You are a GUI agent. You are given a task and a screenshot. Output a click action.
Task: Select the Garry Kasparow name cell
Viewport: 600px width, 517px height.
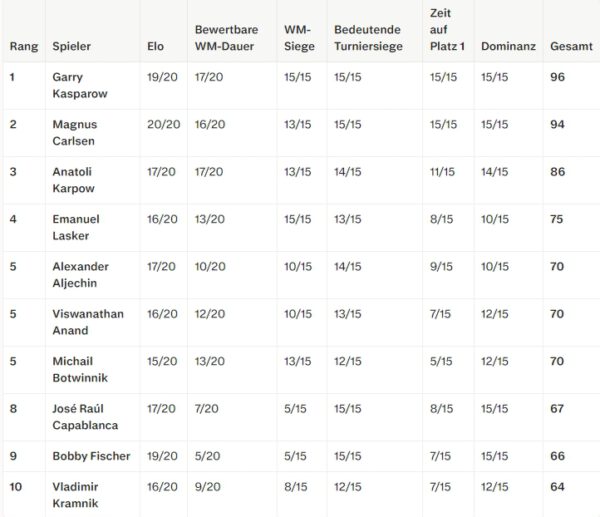pos(80,85)
